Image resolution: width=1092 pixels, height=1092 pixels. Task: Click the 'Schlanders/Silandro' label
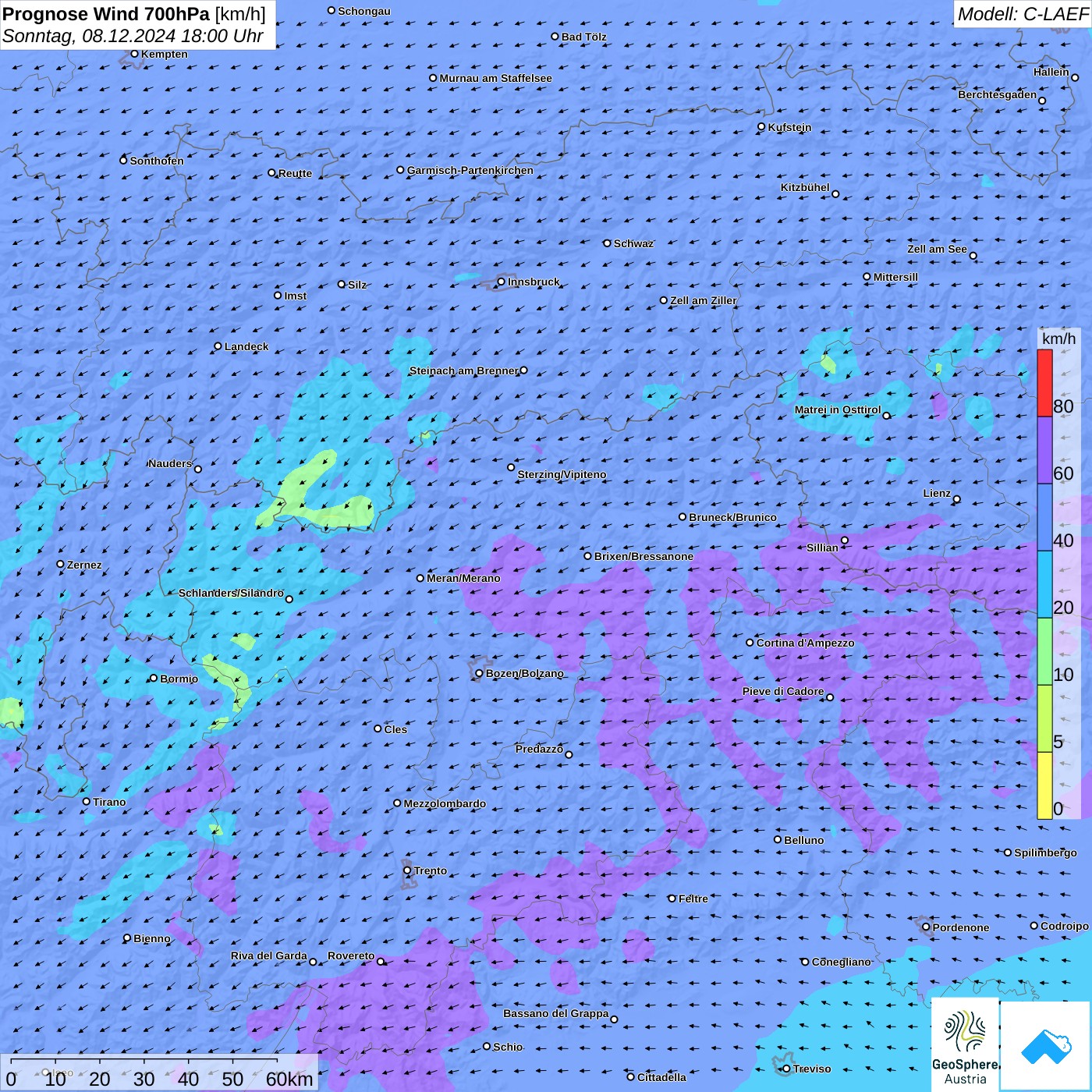[231, 593]
